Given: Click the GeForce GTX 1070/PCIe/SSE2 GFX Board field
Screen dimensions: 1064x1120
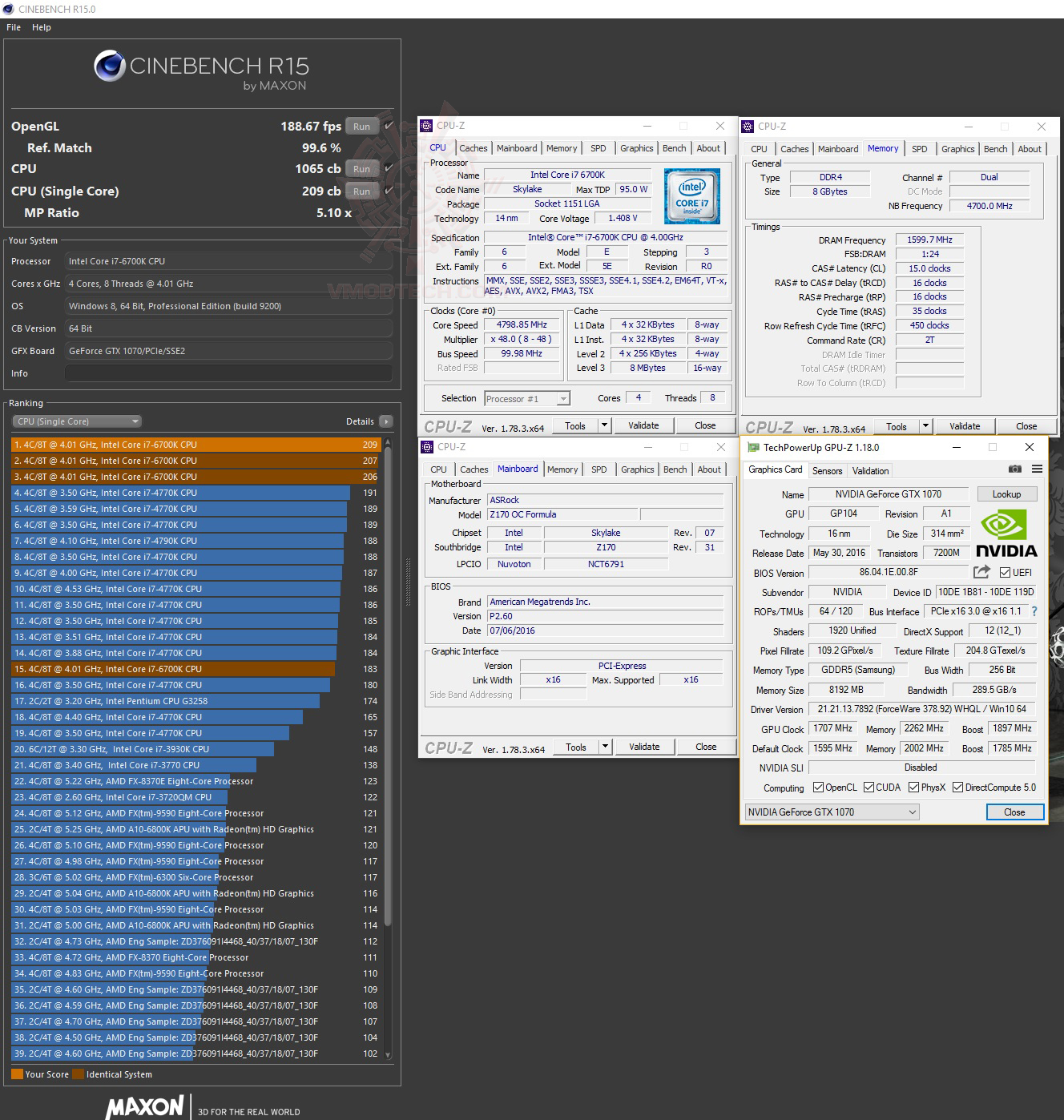Looking at the screenshot, I should (228, 351).
